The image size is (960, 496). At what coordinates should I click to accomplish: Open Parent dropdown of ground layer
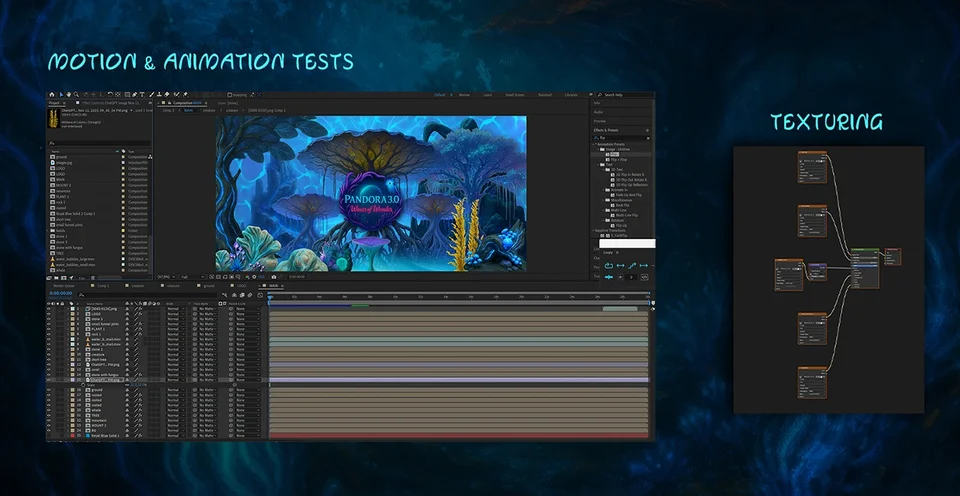click(x=248, y=389)
